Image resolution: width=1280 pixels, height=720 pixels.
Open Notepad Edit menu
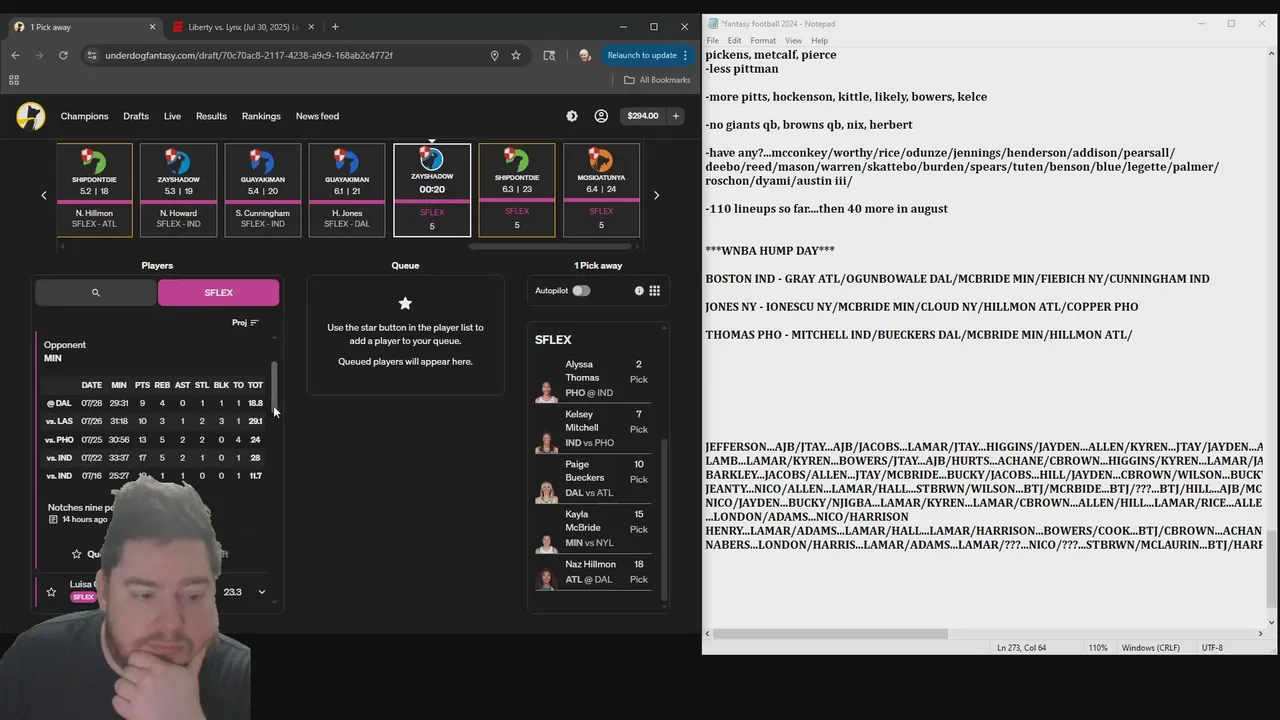tap(735, 40)
